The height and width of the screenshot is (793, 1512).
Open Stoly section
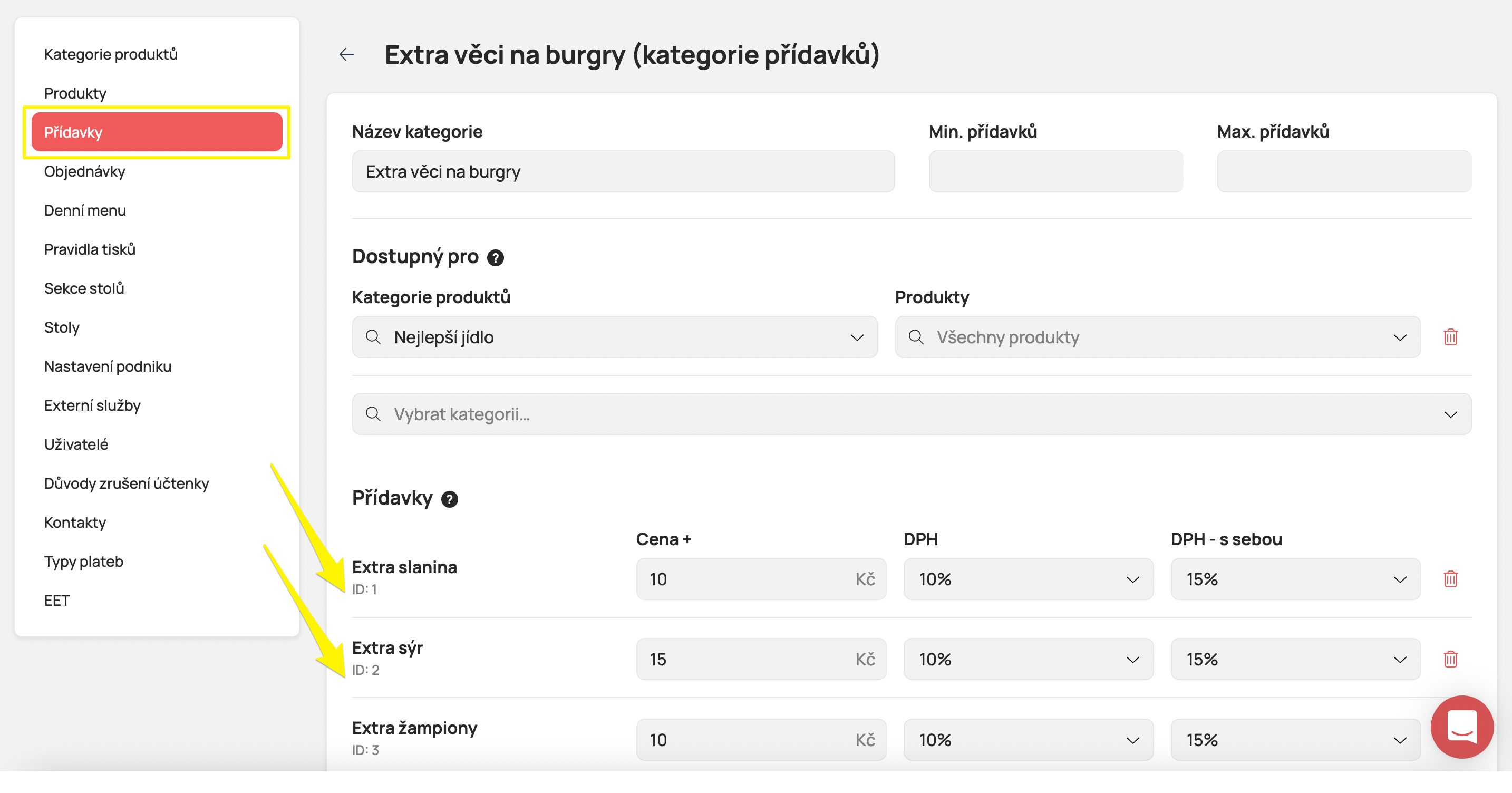(62, 327)
